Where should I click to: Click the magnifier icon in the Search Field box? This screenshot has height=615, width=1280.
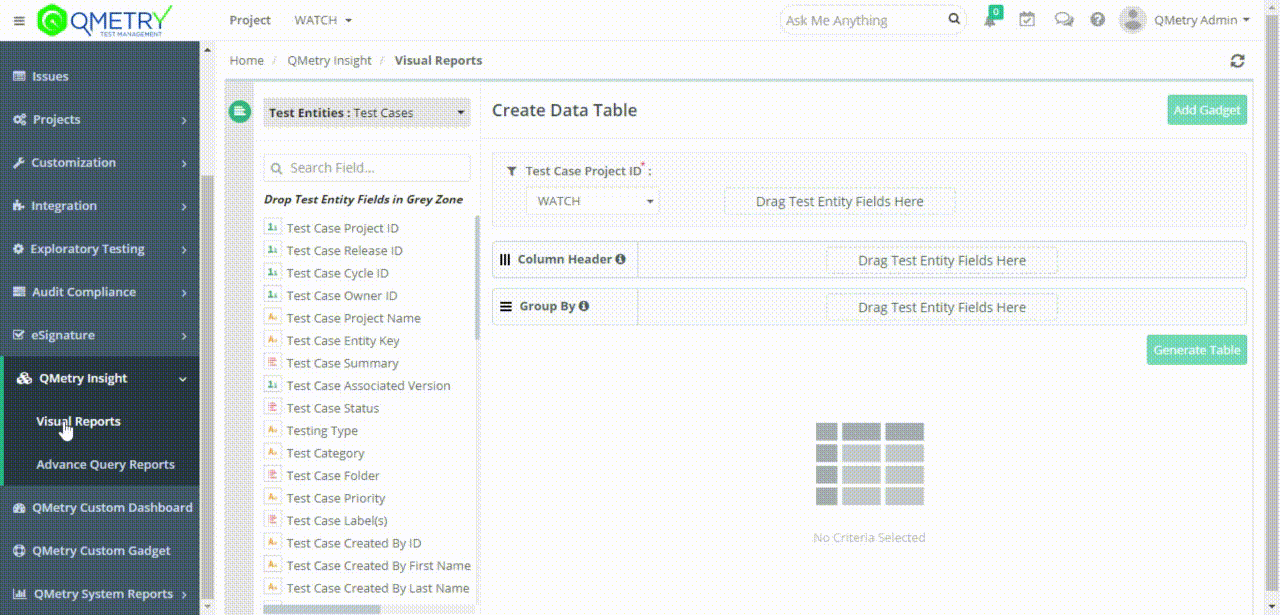pos(277,168)
